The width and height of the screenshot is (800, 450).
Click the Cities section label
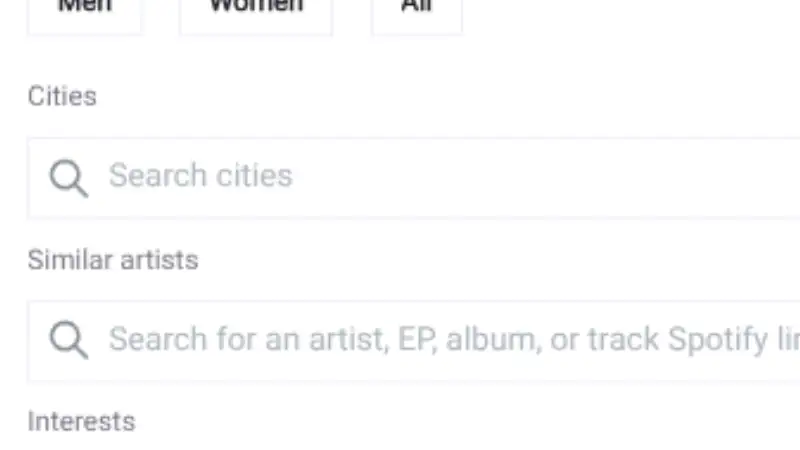tap(62, 97)
